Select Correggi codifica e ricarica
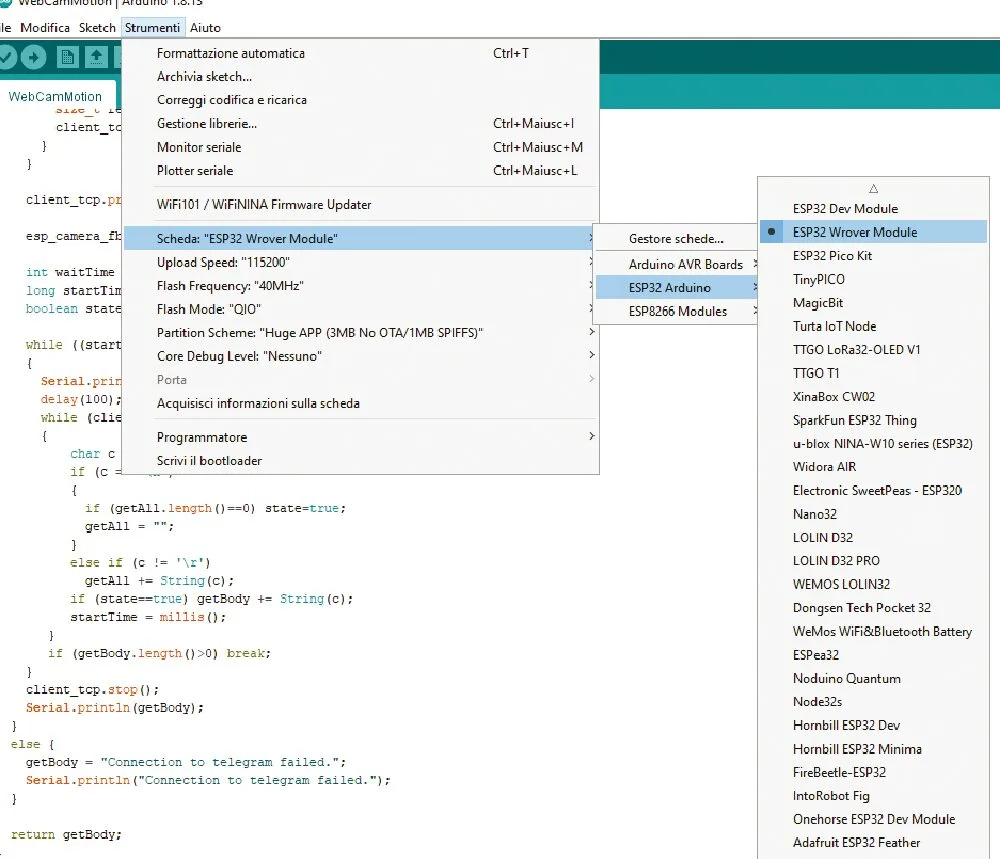Image resolution: width=1000 pixels, height=859 pixels. pyautogui.click(x=361, y=100)
